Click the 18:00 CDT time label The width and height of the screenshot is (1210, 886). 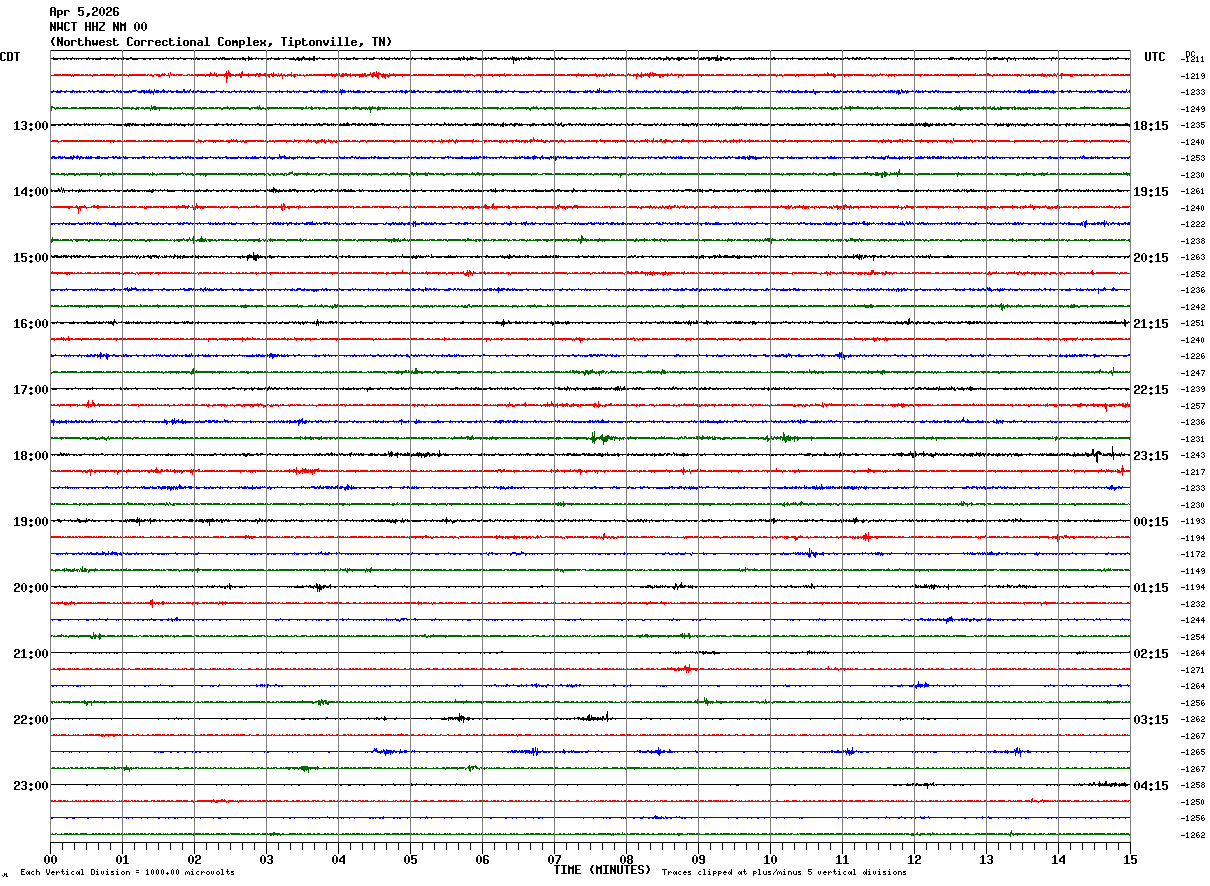tap(31, 456)
